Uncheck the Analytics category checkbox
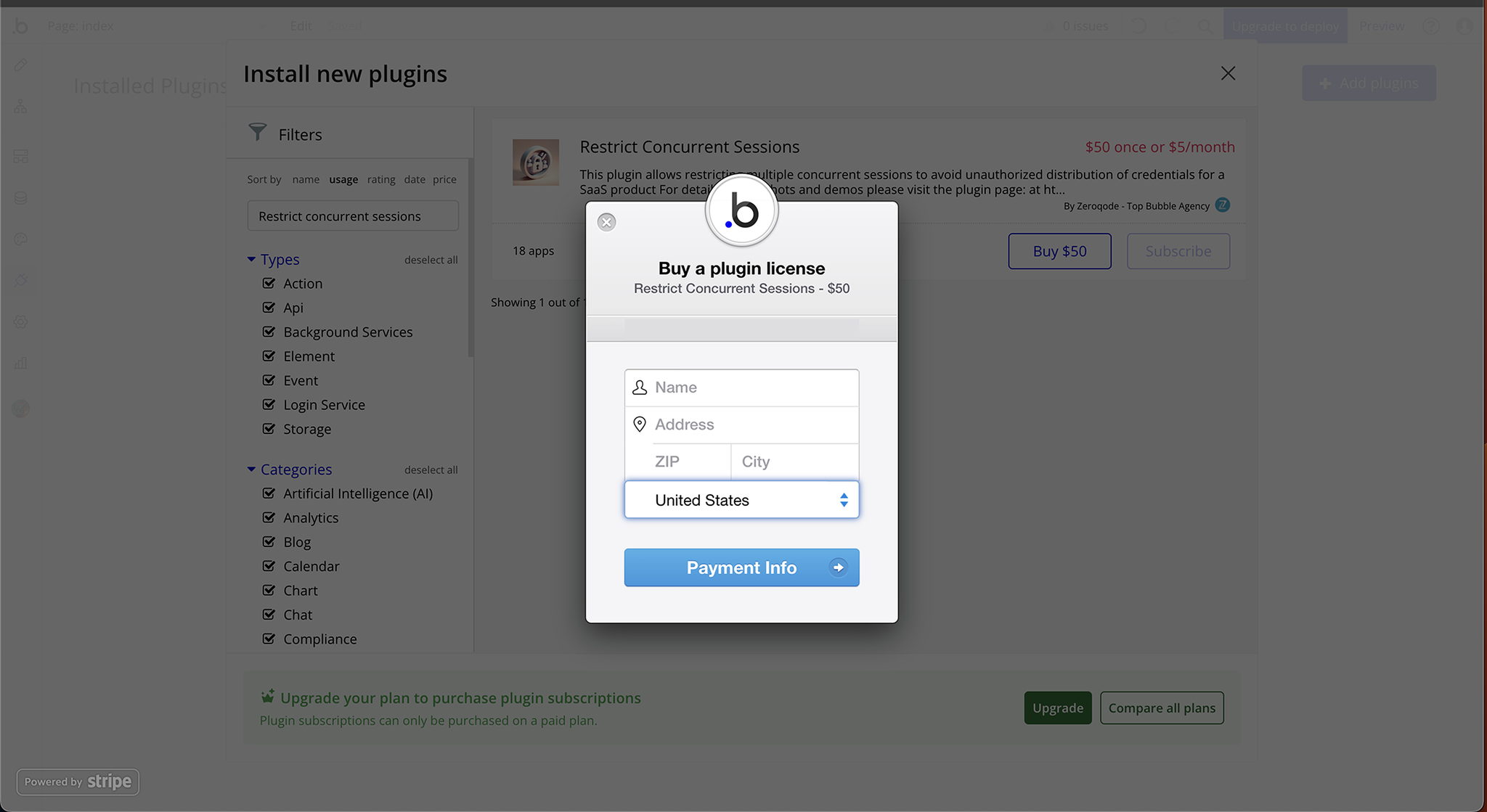This screenshot has height=812, width=1487. point(269,517)
